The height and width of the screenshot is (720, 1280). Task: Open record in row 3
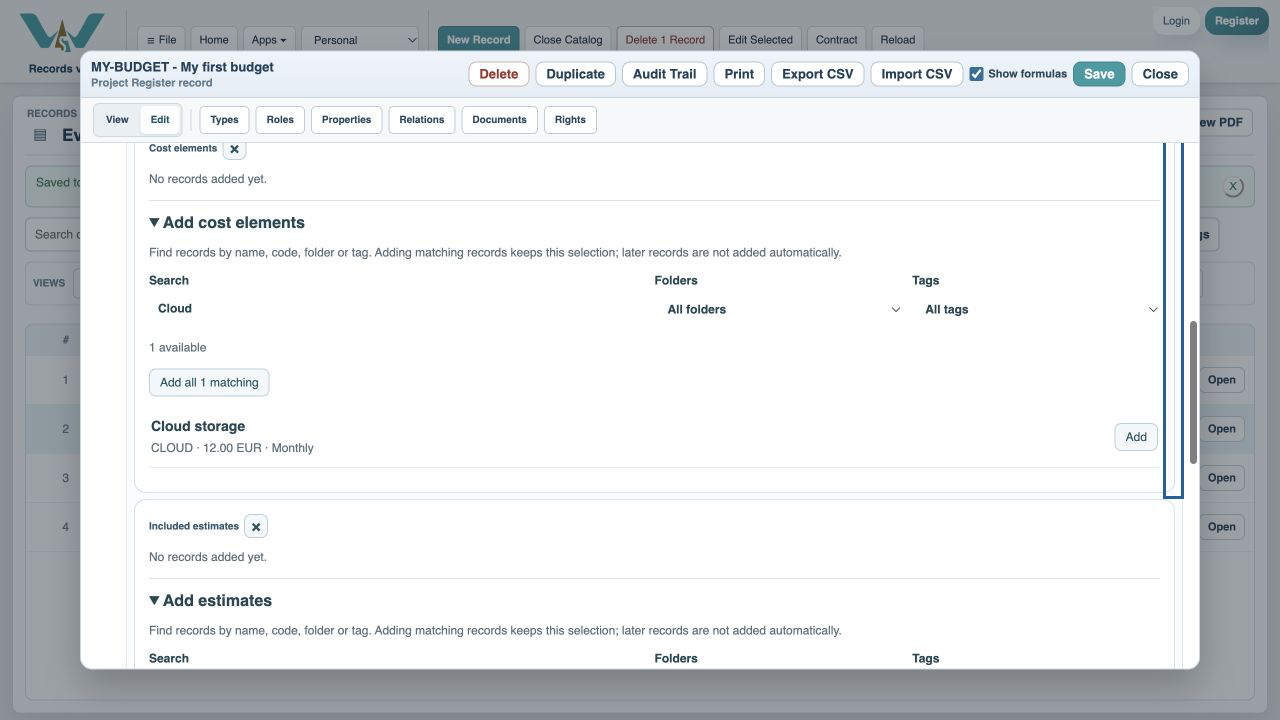point(1221,478)
